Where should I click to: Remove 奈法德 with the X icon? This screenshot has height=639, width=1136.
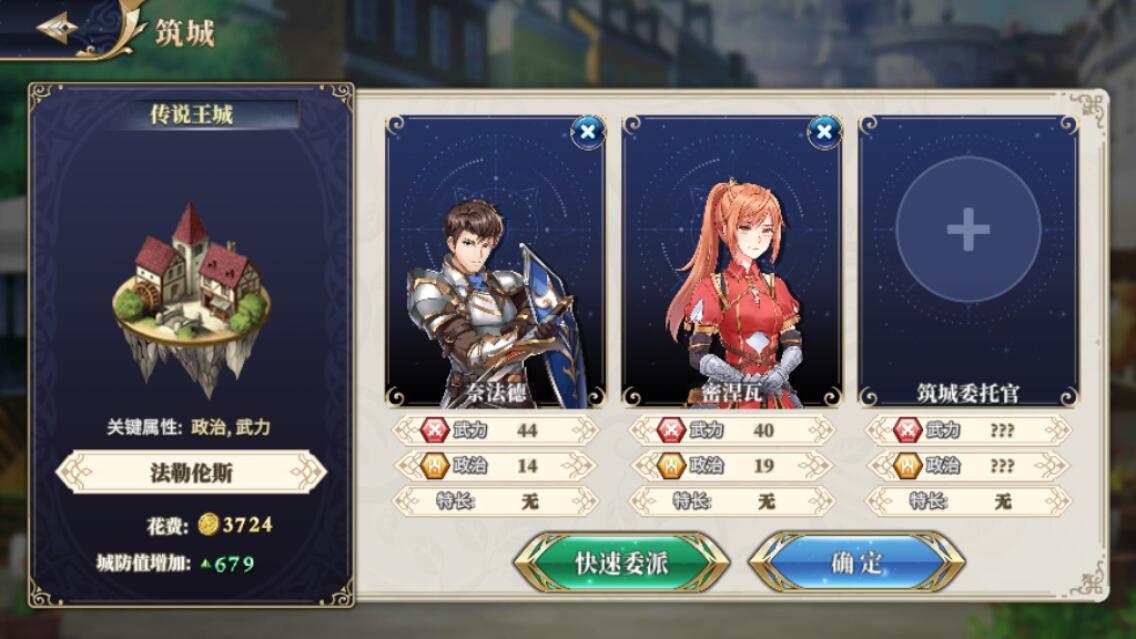coord(588,132)
